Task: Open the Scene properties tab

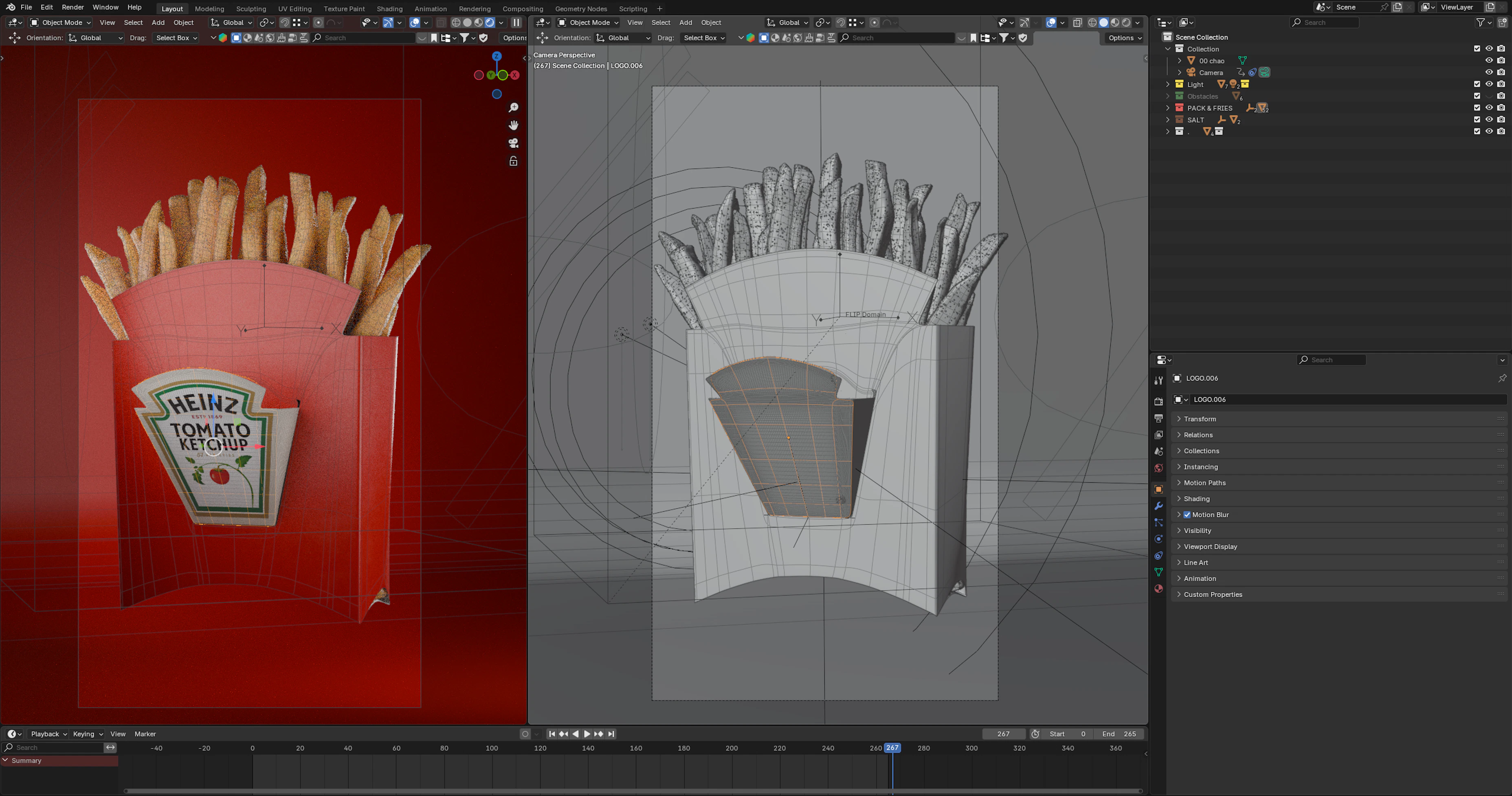Action: click(x=1158, y=451)
